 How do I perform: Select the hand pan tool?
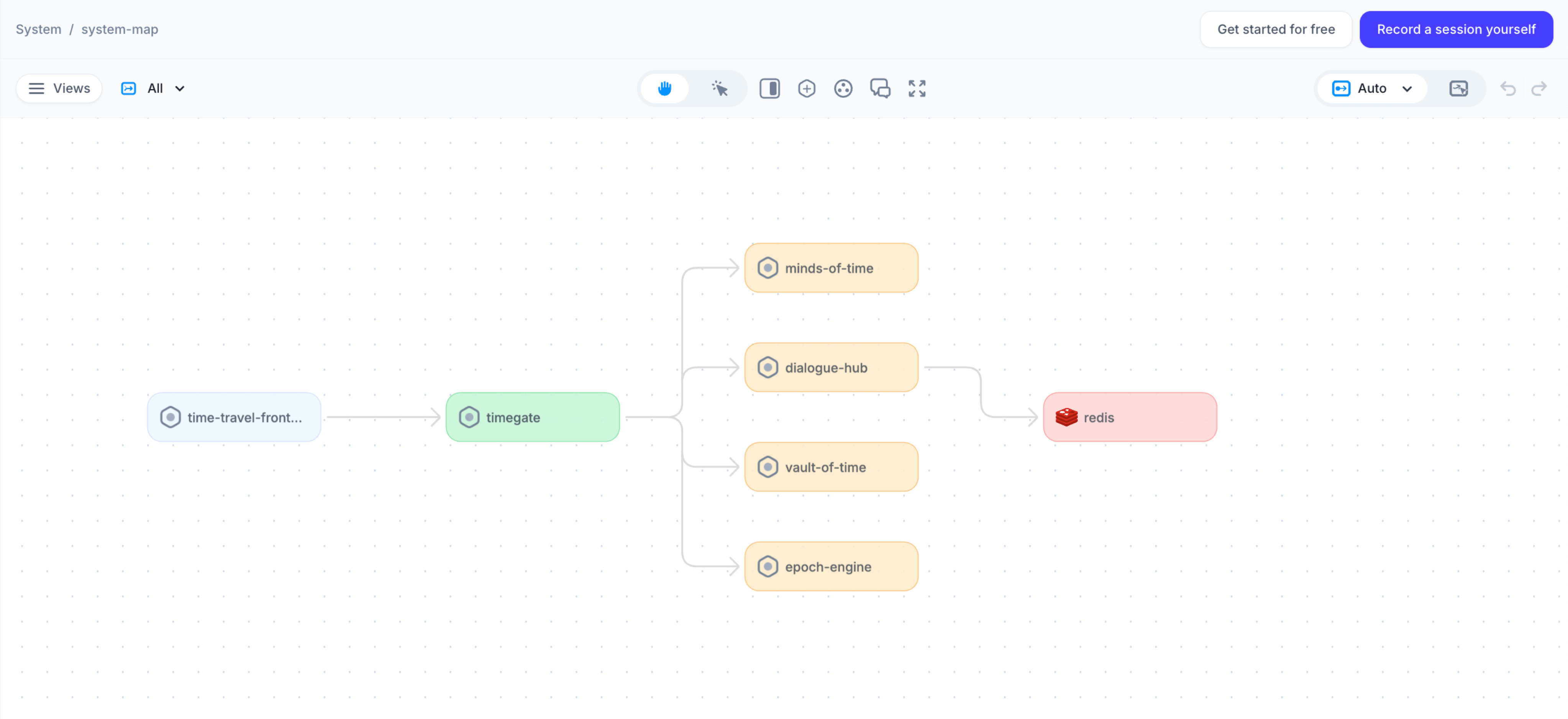click(665, 89)
